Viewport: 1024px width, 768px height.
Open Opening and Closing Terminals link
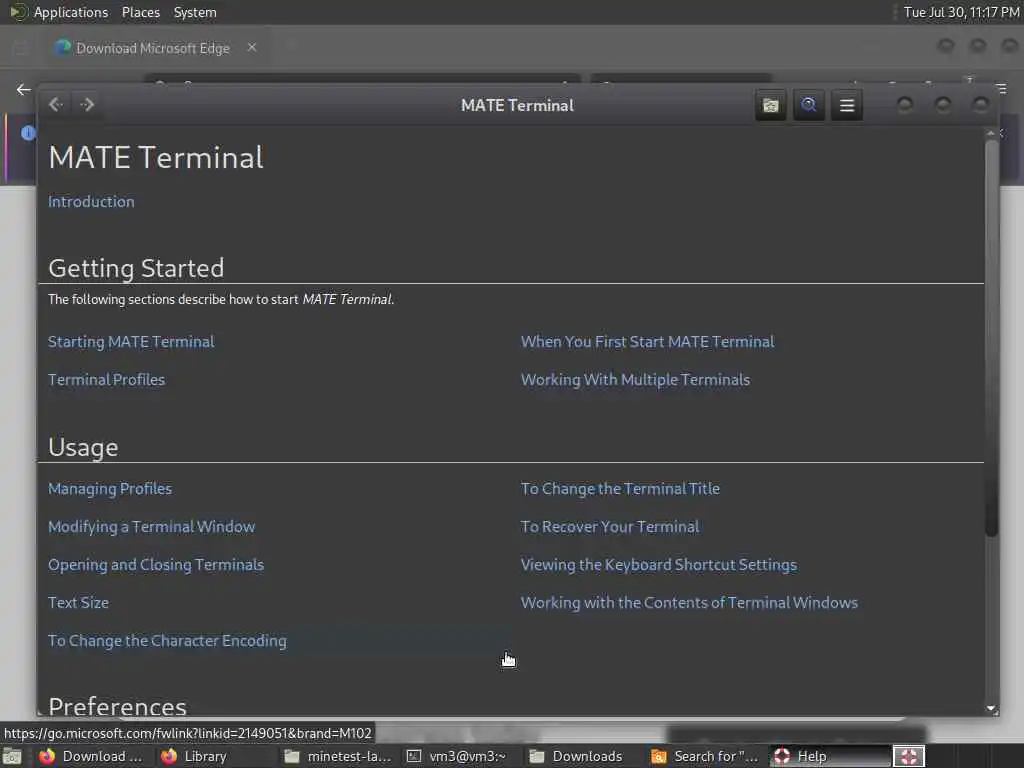click(x=155, y=564)
